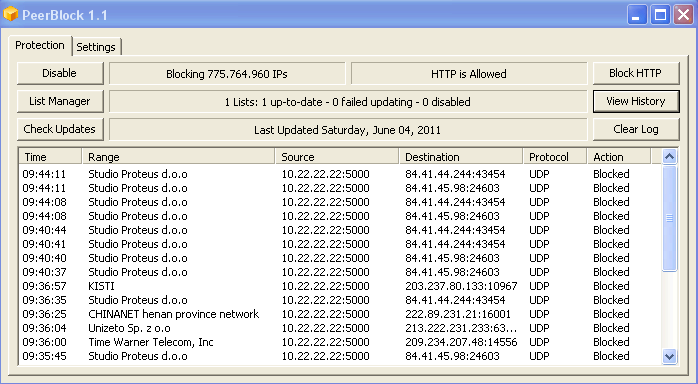
Task: Sort log by the Time column header
Action: pyautogui.click(x=50, y=157)
